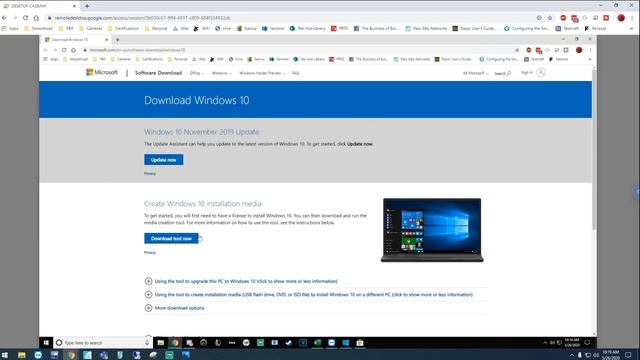The width and height of the screenshot is (640, 360).
Task: Open Palo Alto Networks bookmark in outer bar
Action: [x=426, y=29]
